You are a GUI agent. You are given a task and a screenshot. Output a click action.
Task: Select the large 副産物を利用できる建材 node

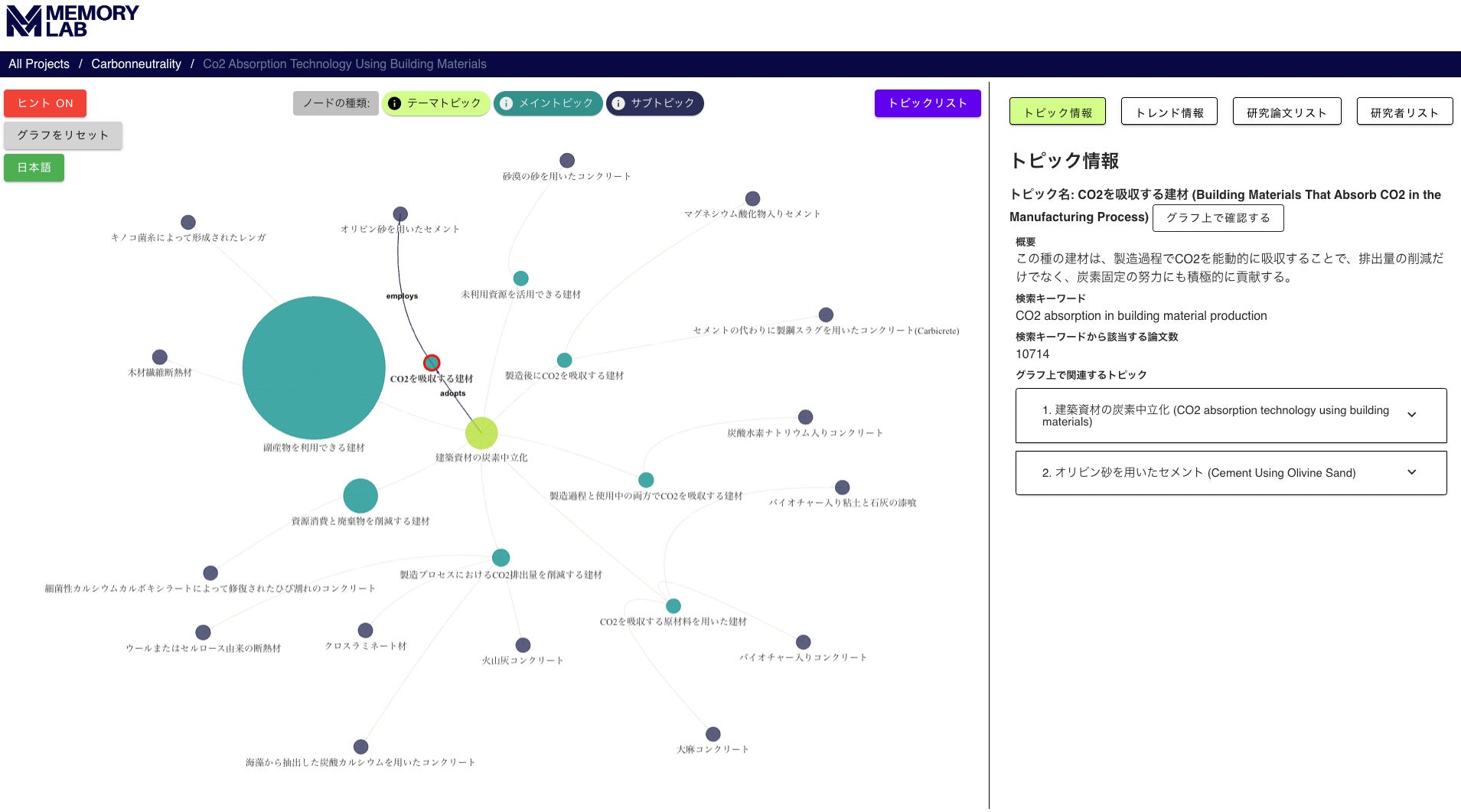pos(314,368)
